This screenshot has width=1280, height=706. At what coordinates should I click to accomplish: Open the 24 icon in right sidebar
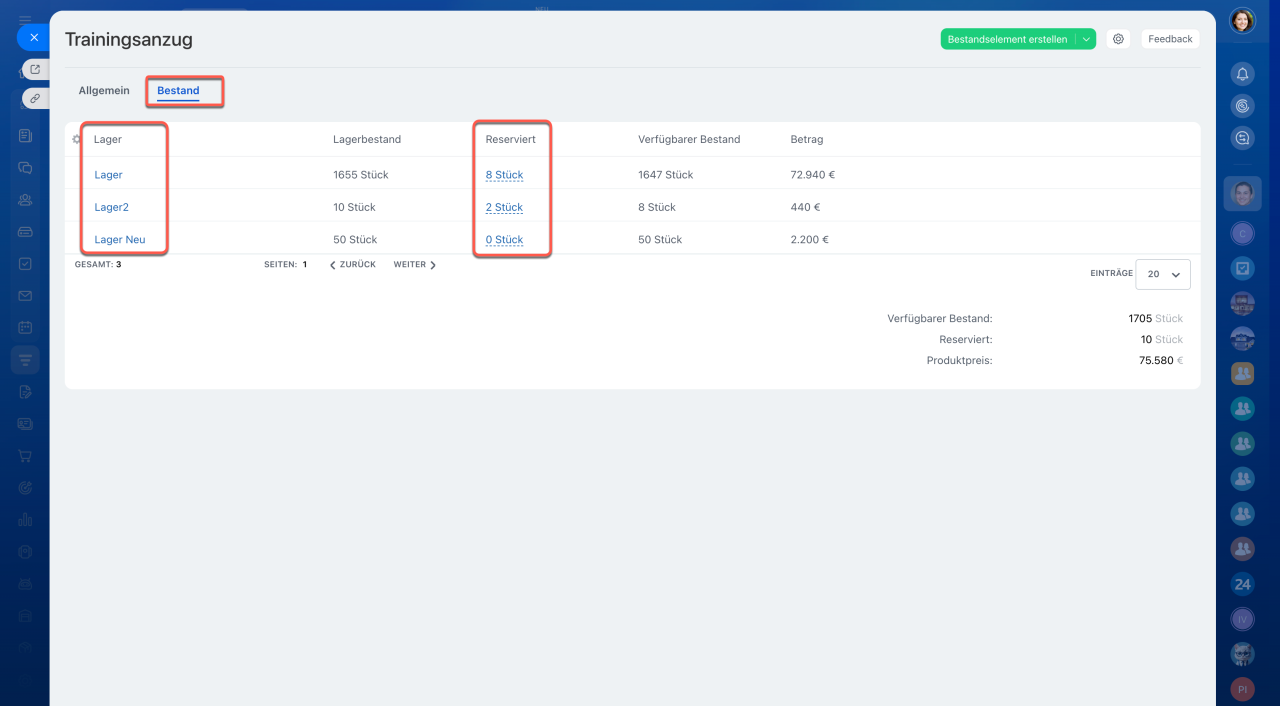1242,584
